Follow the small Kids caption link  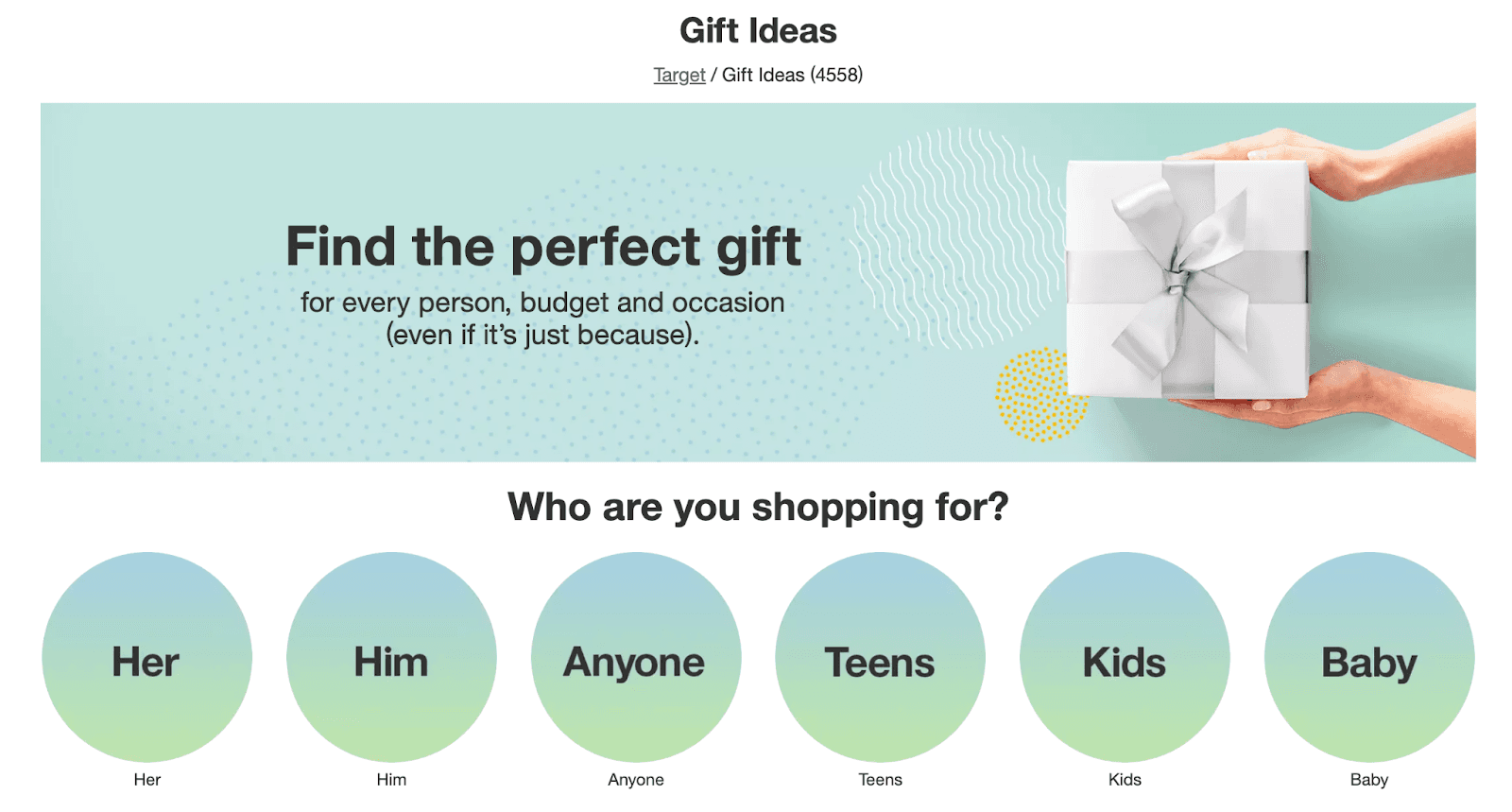coord(1125,780)
